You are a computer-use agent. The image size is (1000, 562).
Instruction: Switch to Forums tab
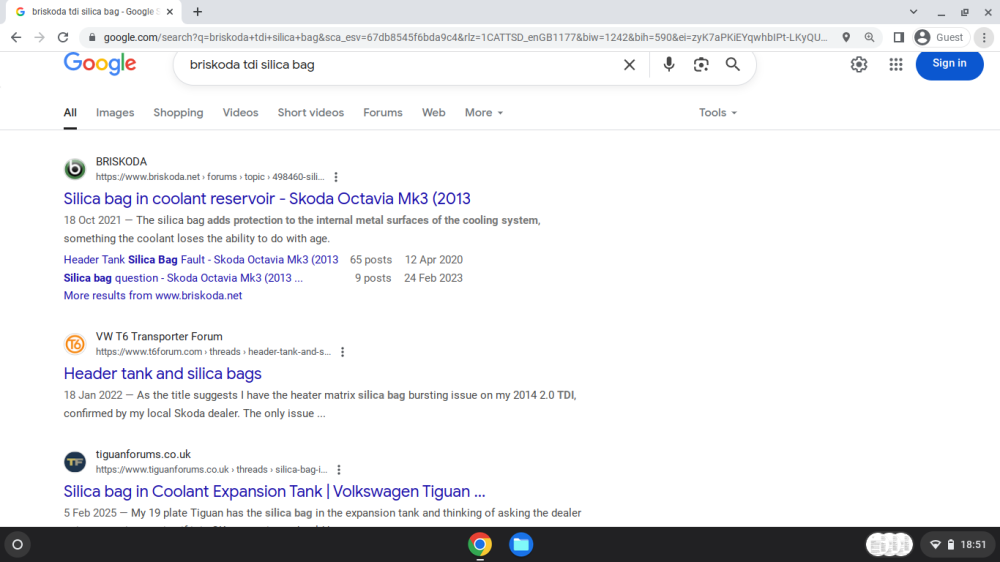coord(383,113)
